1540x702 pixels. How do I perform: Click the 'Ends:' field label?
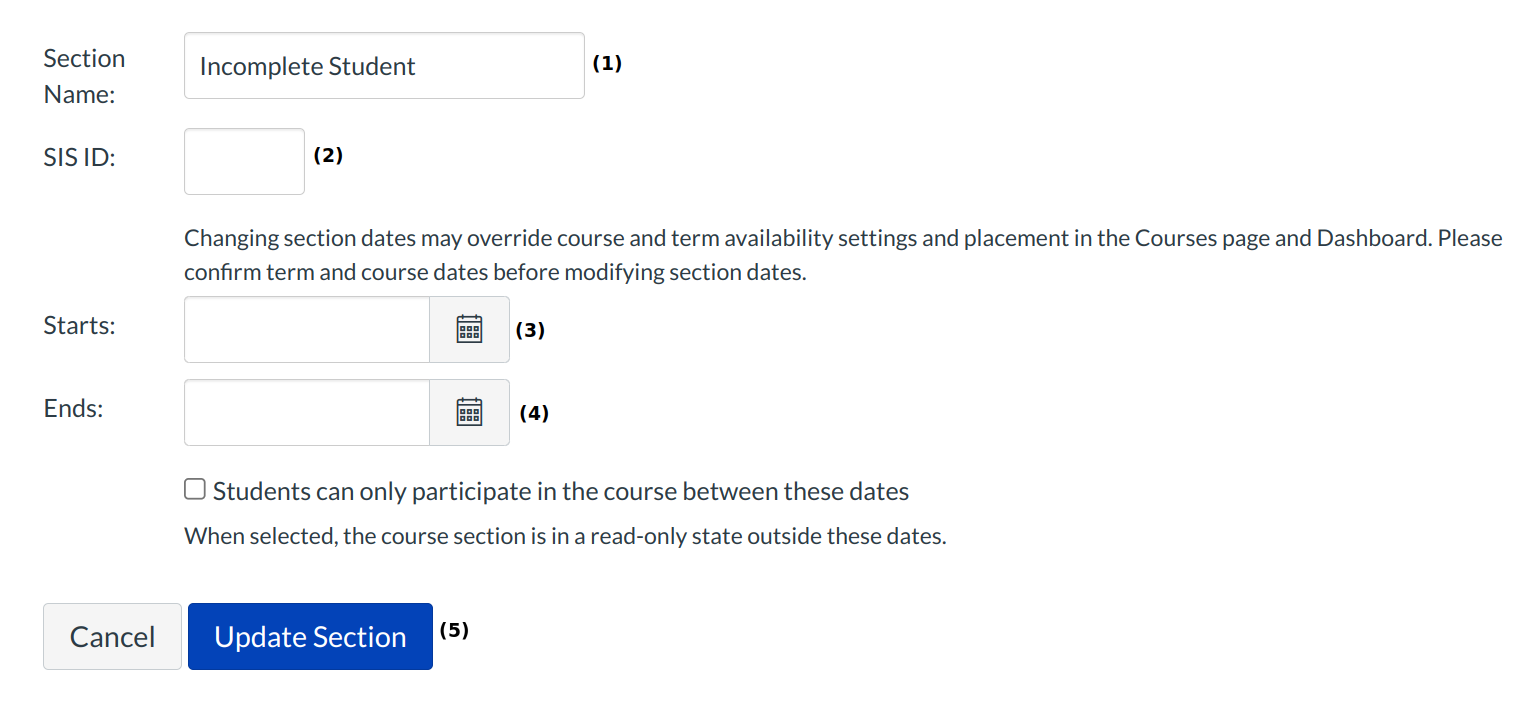[74, 409]
